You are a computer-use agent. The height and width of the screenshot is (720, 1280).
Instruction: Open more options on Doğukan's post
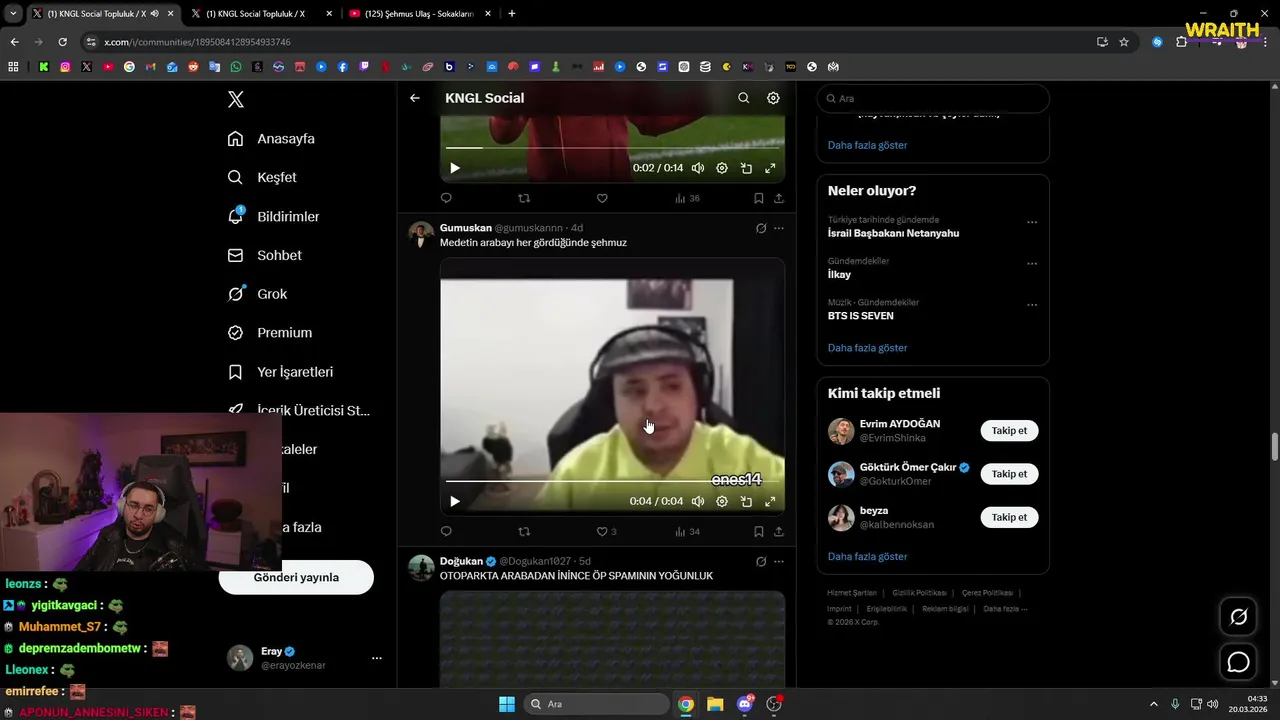(x=779, y=561)
